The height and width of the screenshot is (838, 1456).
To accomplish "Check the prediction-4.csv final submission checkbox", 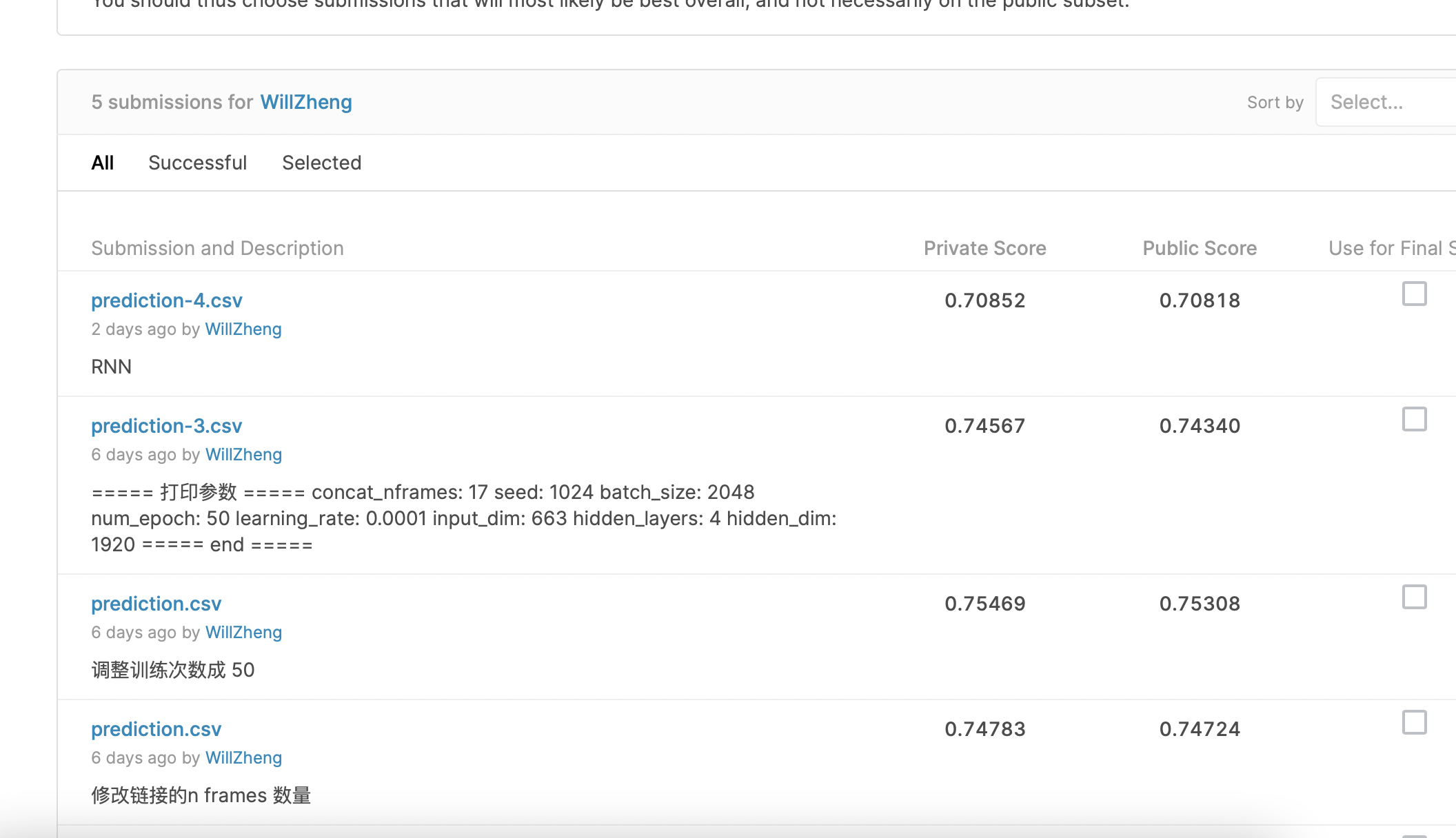I will pos(1414,294).
